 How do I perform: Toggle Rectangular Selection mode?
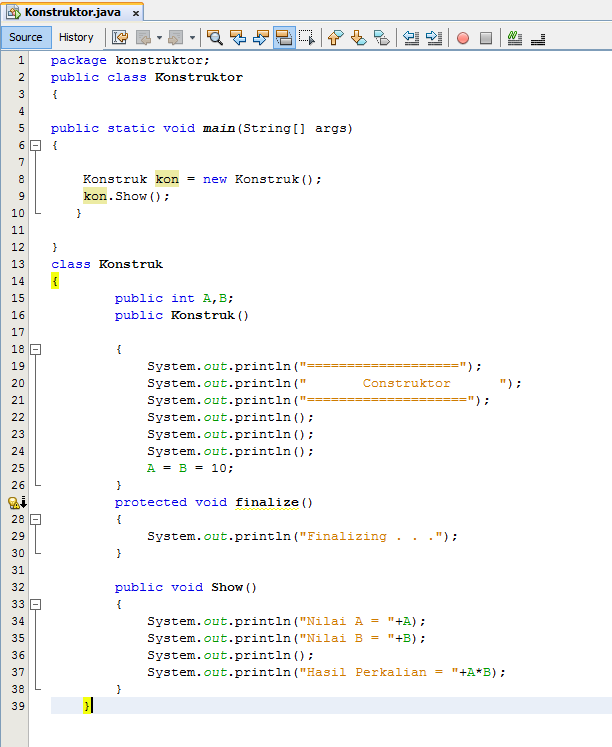(307, 37)
